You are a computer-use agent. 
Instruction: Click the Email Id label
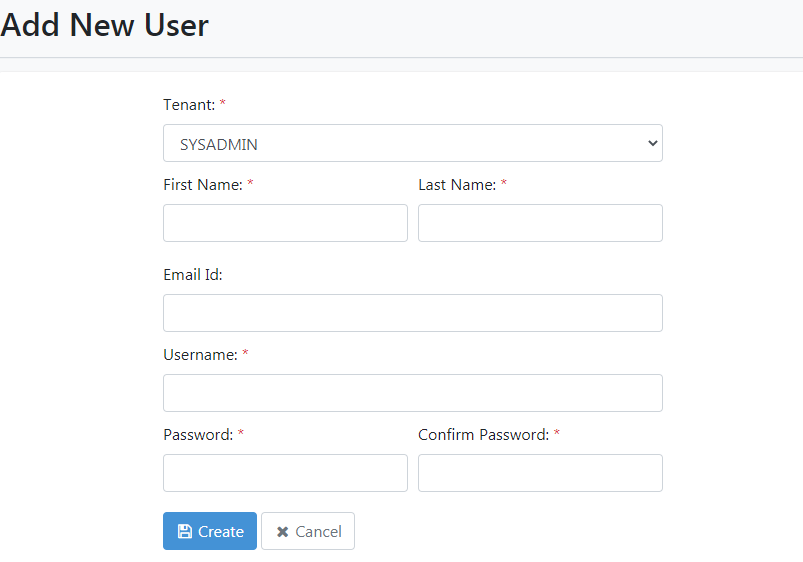point(193,275)
